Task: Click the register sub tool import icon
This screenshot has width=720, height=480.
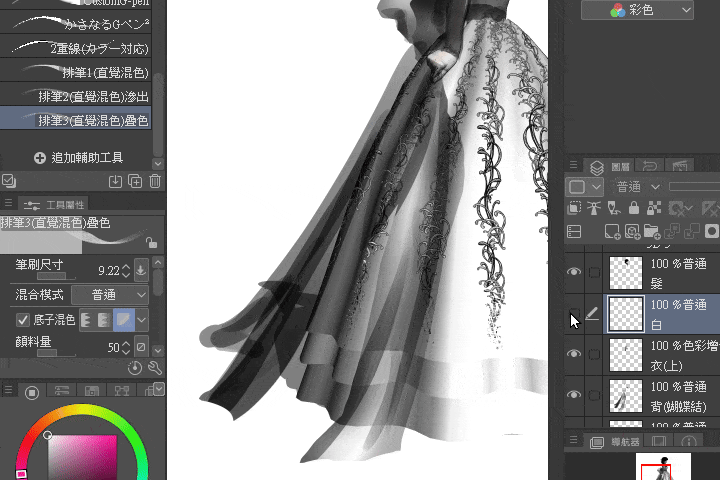Action: [x=115, y=181]
